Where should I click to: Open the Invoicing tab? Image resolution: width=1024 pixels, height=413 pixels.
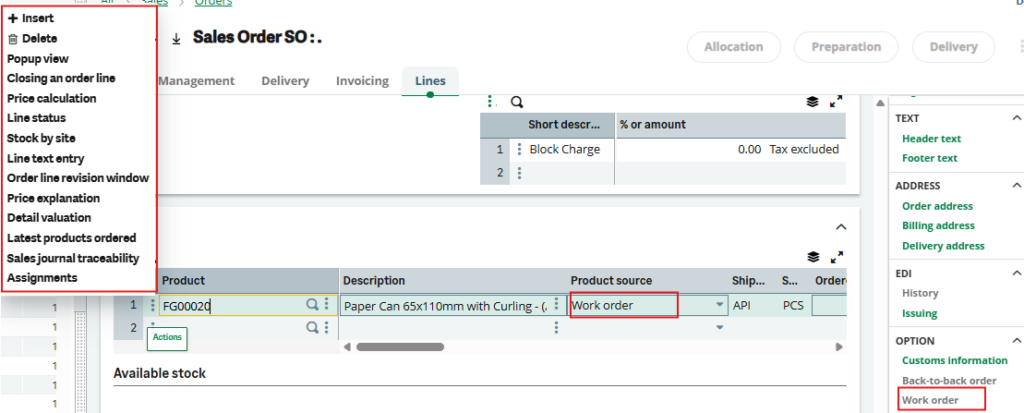[x=362, y=81]
